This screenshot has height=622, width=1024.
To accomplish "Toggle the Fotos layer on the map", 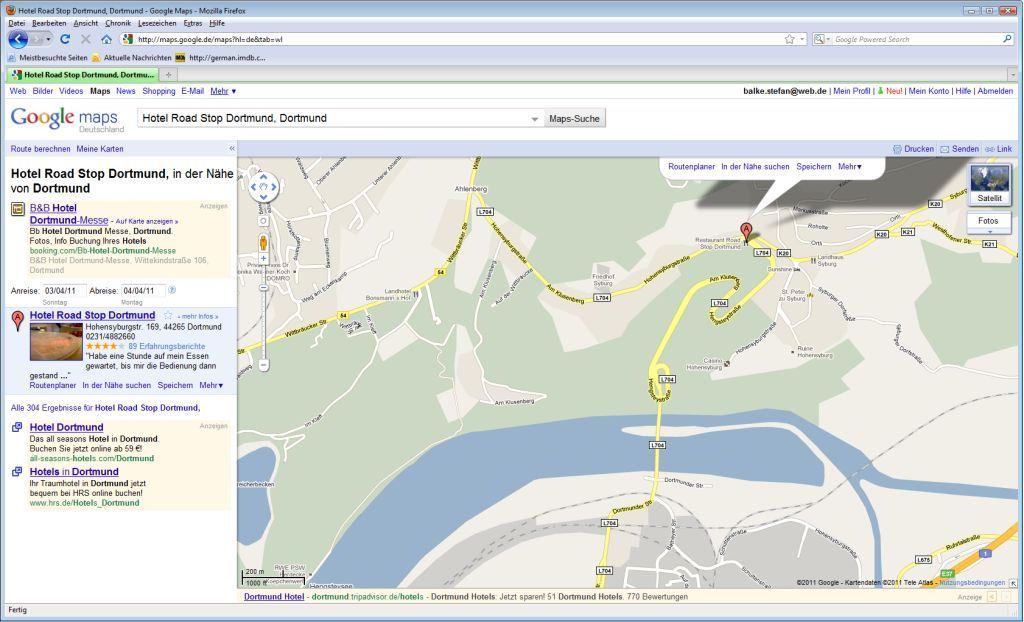I will 988,222.
